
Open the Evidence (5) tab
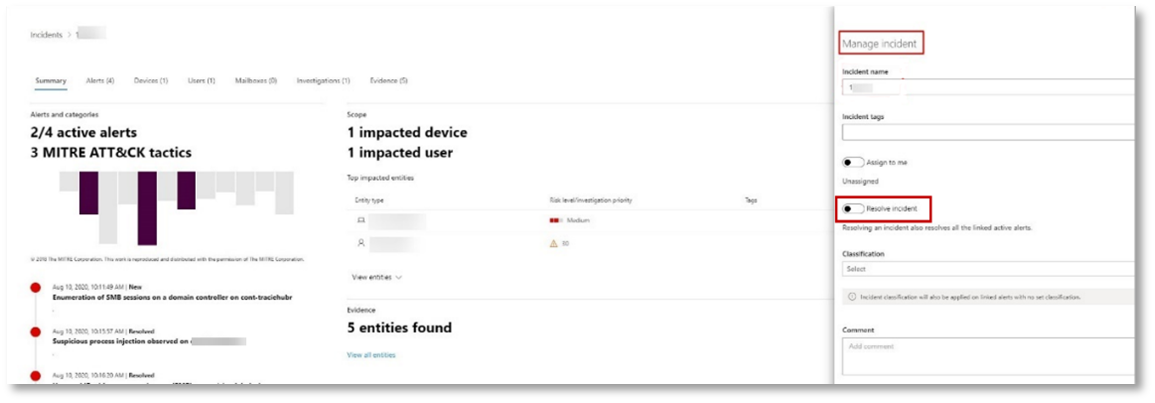point(389,80)
